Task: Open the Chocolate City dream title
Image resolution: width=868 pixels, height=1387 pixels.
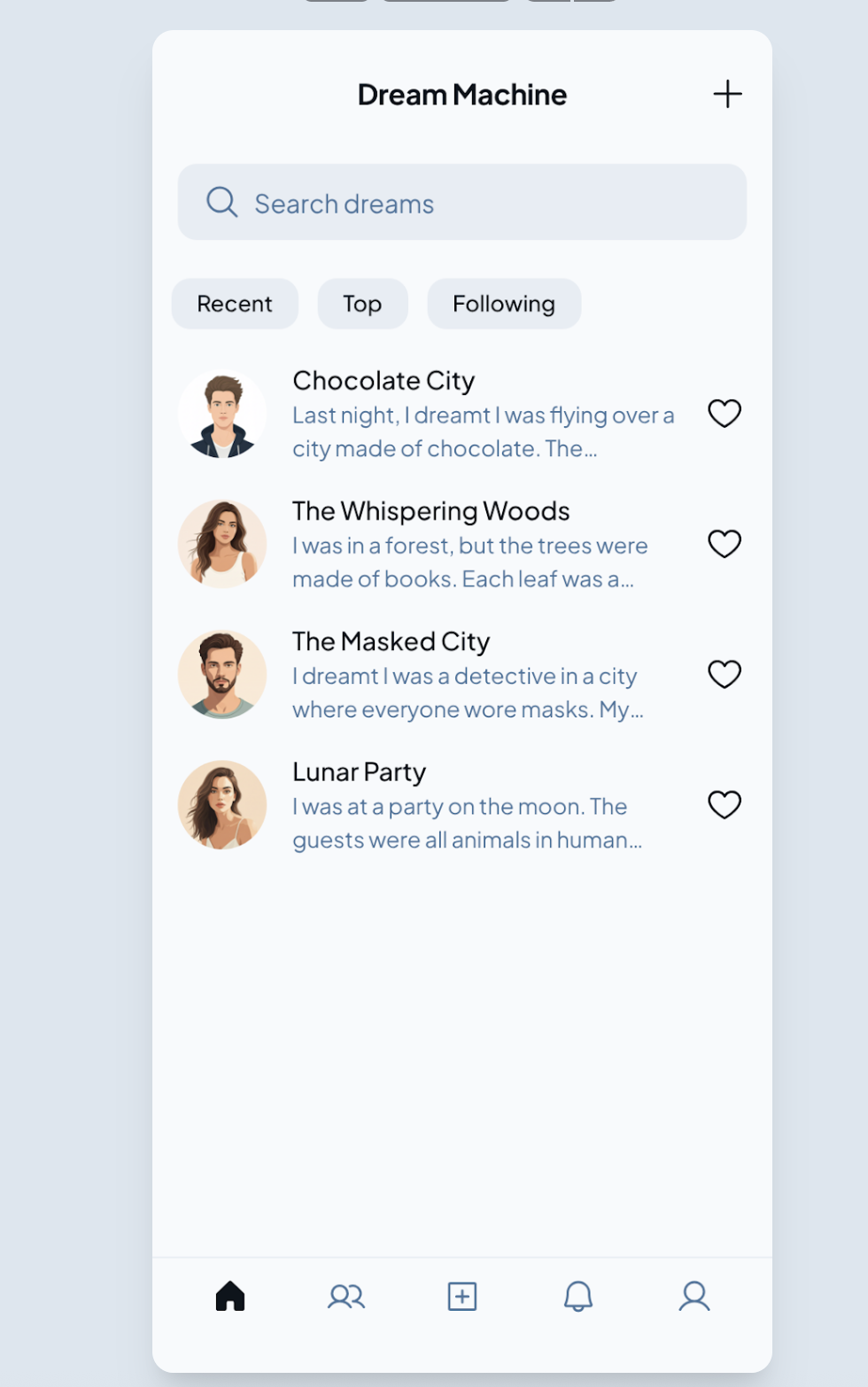Action: 384,381
